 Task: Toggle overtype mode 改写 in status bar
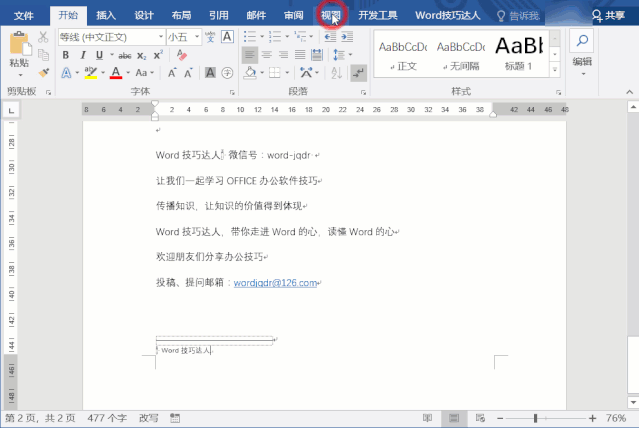[x=148, y=418]
